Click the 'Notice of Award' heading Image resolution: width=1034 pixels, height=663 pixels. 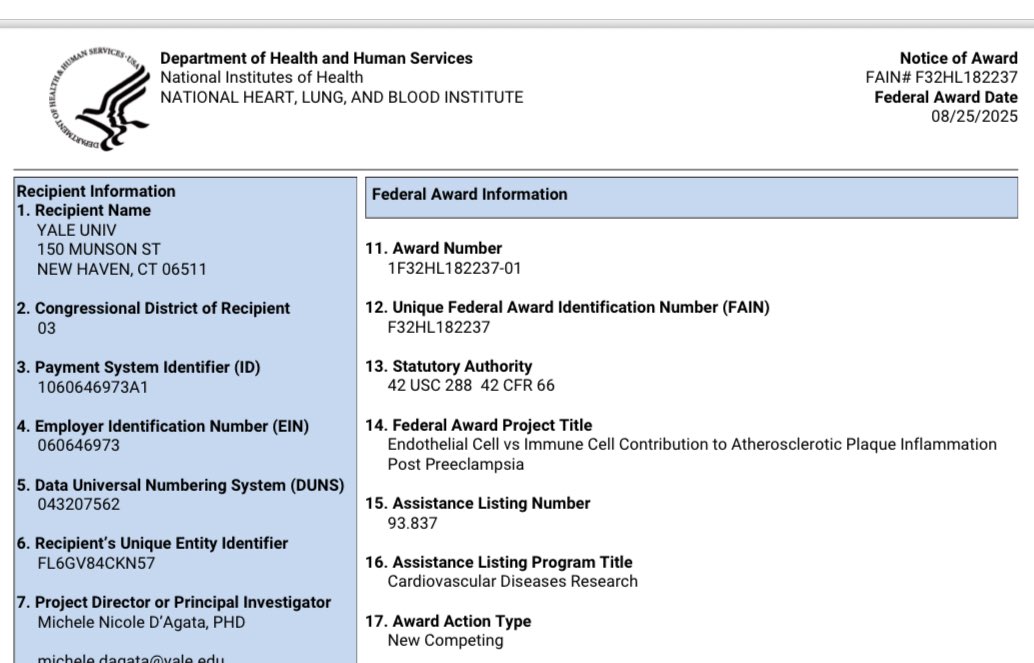click(959, 58)
